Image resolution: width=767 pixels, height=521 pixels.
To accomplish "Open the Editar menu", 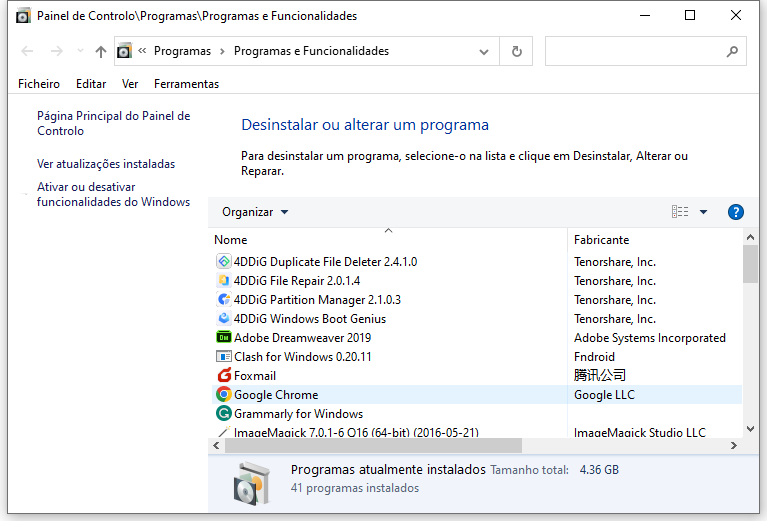I will 91,84.
